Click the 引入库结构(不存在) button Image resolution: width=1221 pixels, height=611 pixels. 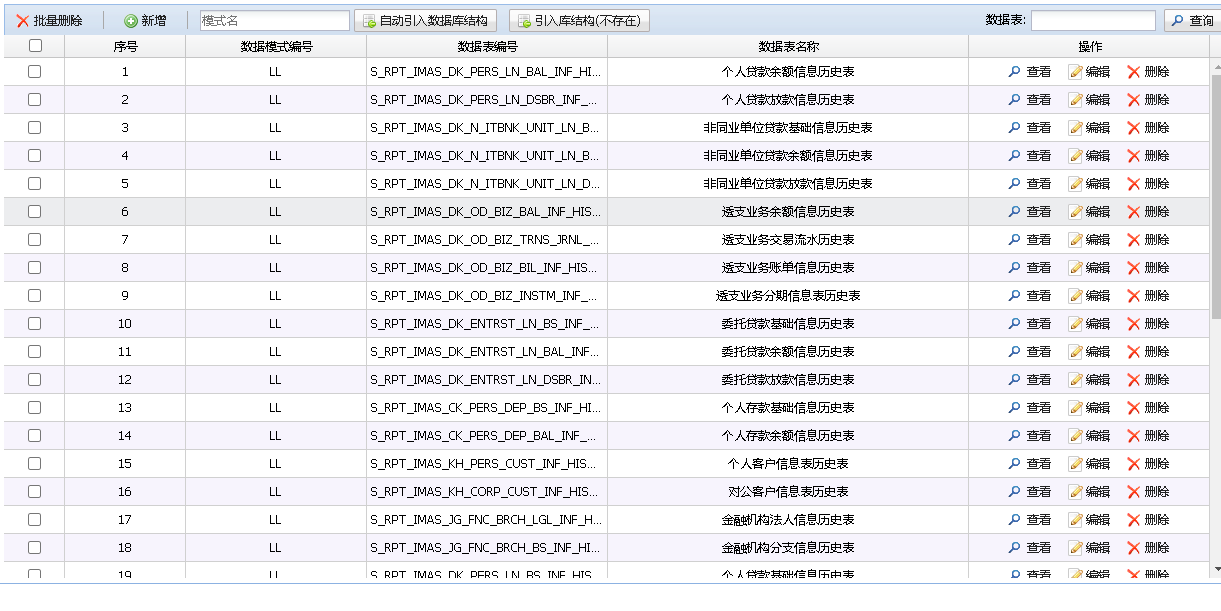579,21
